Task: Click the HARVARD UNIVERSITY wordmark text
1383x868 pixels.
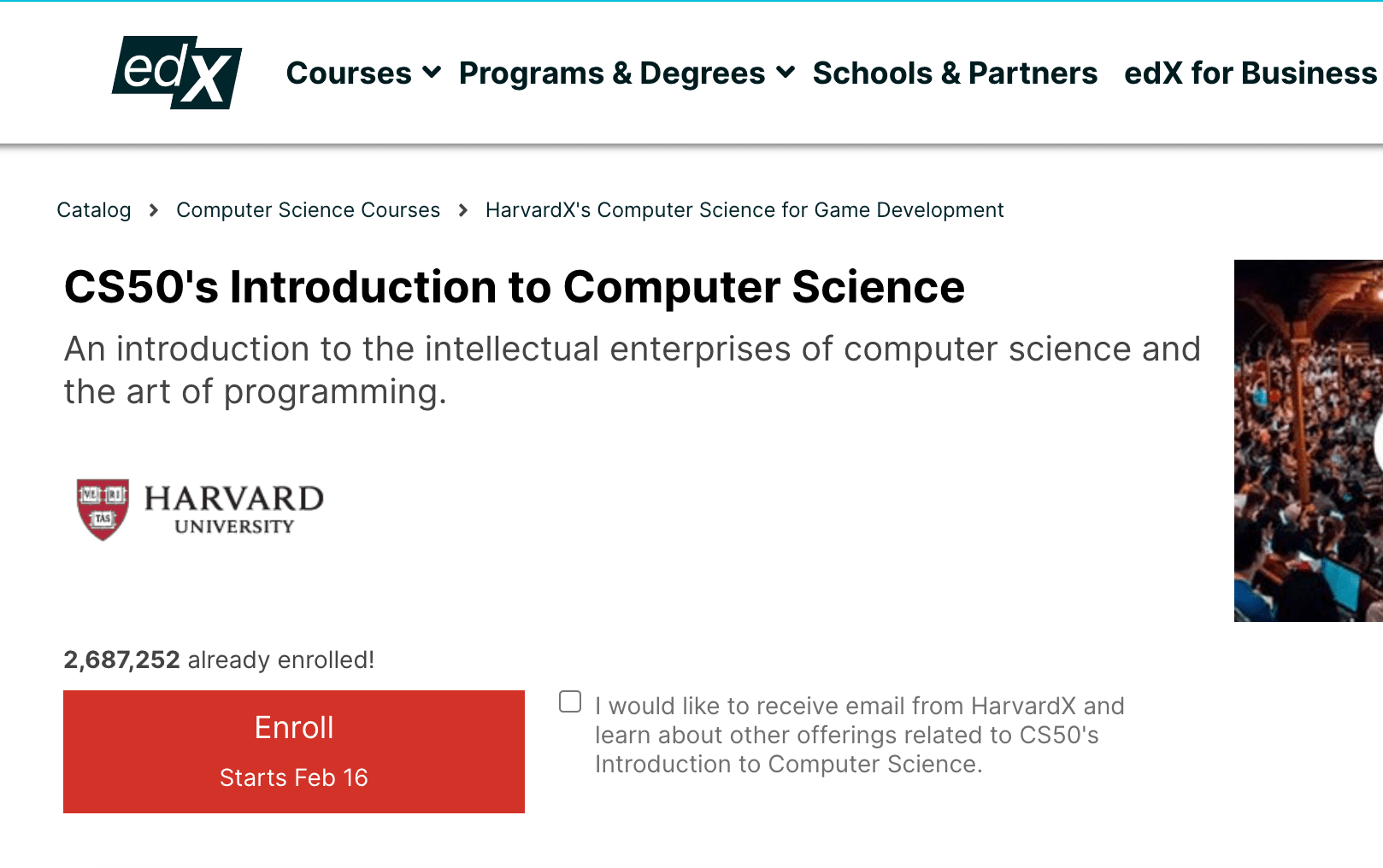Action: coord(233,509)
